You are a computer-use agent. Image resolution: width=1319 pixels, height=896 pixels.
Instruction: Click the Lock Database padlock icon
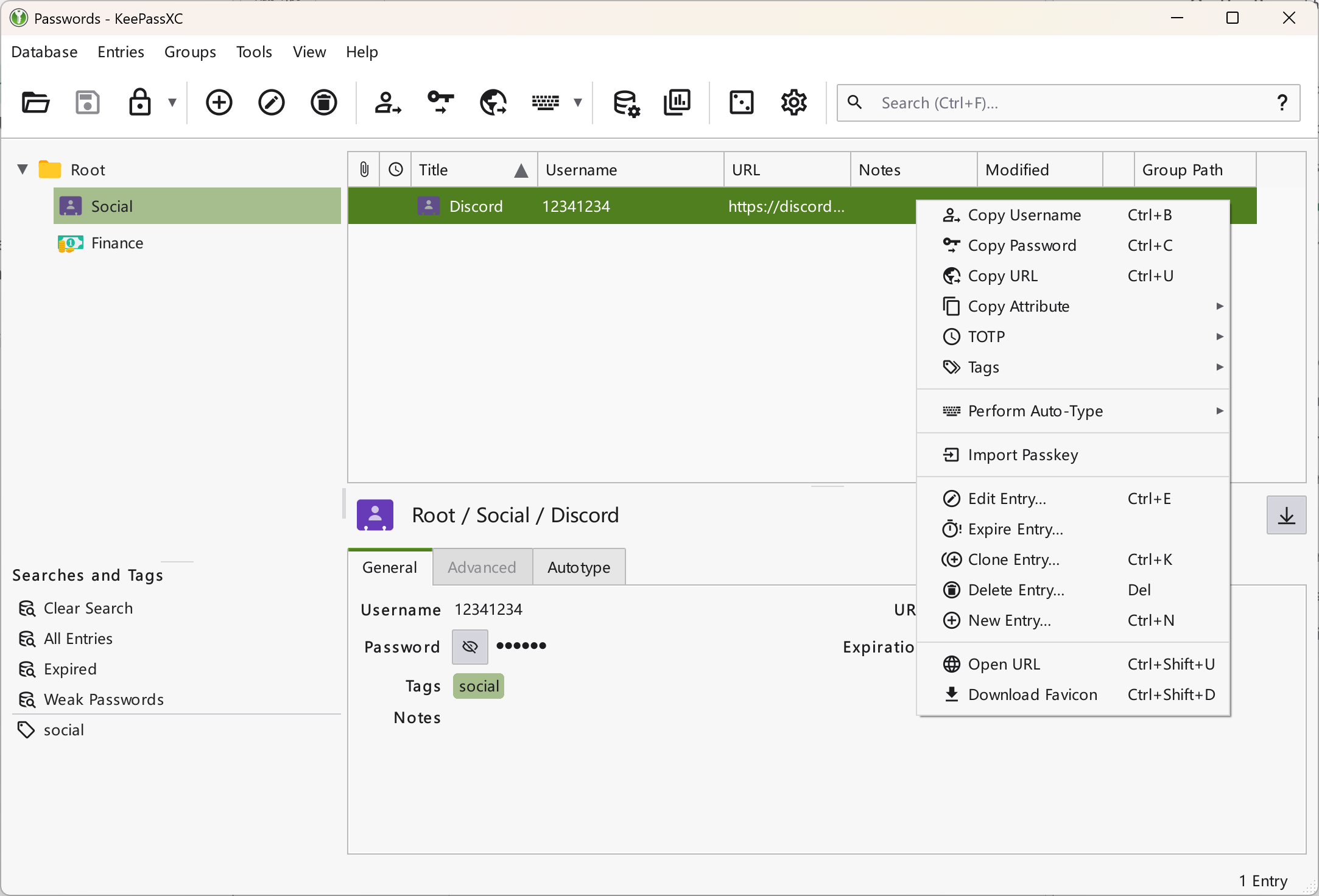140,102
